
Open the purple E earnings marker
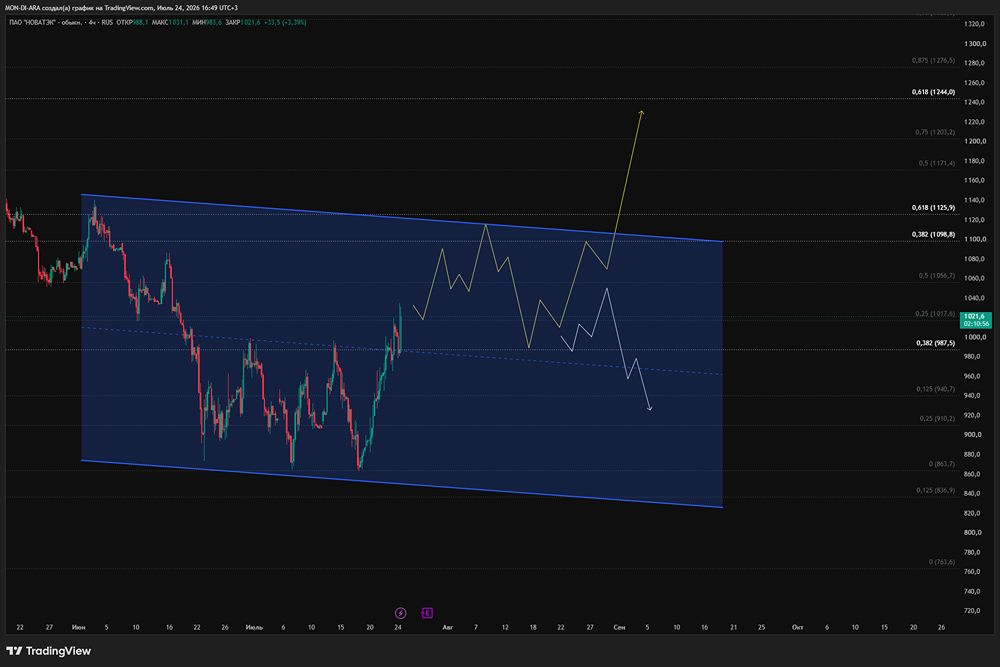click(427, 613)
